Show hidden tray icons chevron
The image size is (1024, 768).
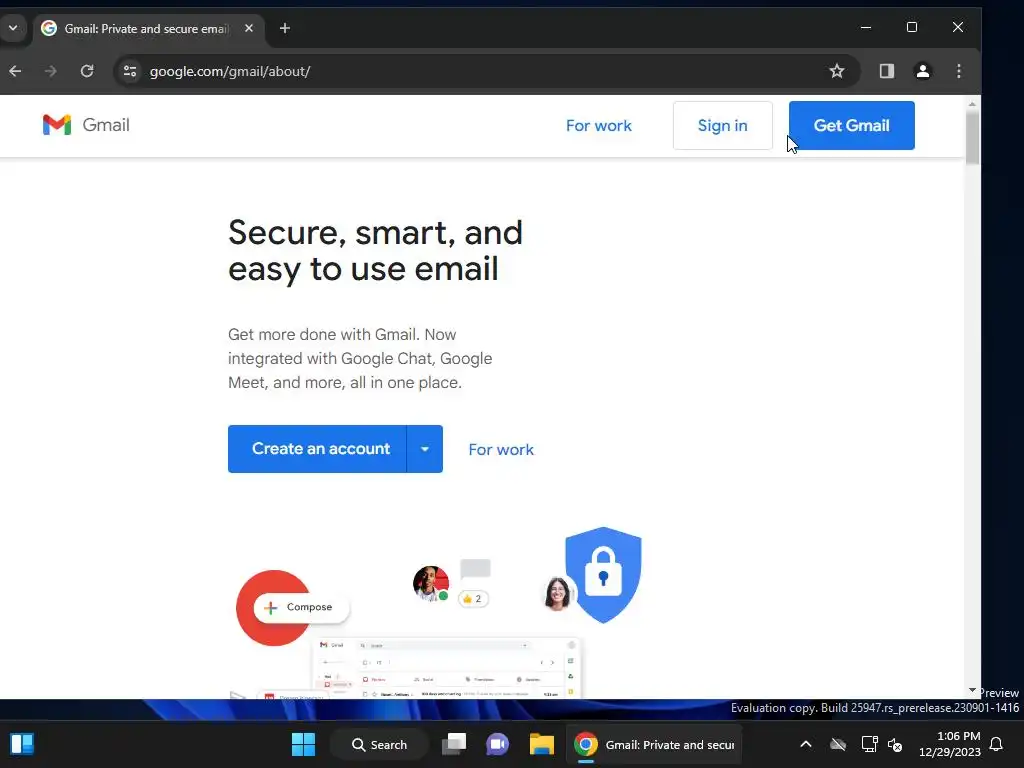(x=806, y=744)
